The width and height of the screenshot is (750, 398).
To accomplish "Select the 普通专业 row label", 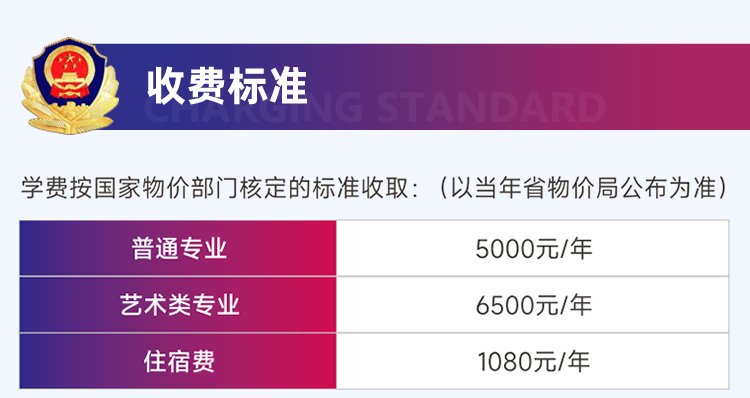I will coord(179,248).
